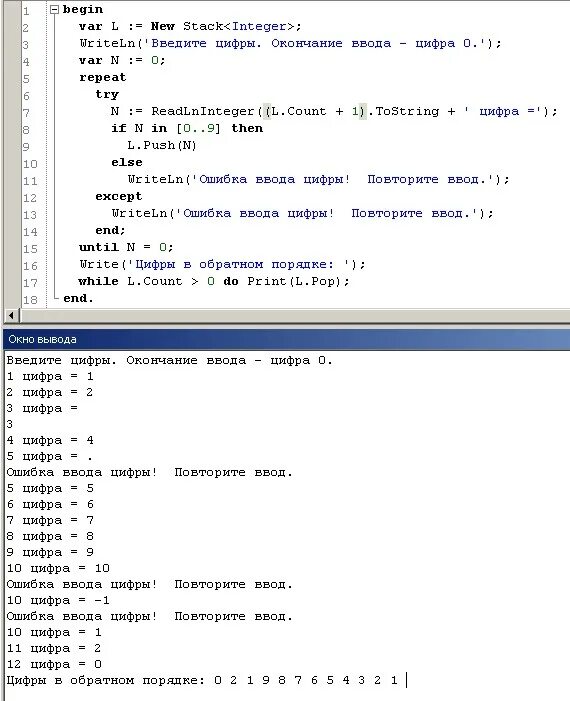Click 'Stack<Integer>' in line 2
The height and width of the screenshot is (701, 570).
[x=238, y=26]
